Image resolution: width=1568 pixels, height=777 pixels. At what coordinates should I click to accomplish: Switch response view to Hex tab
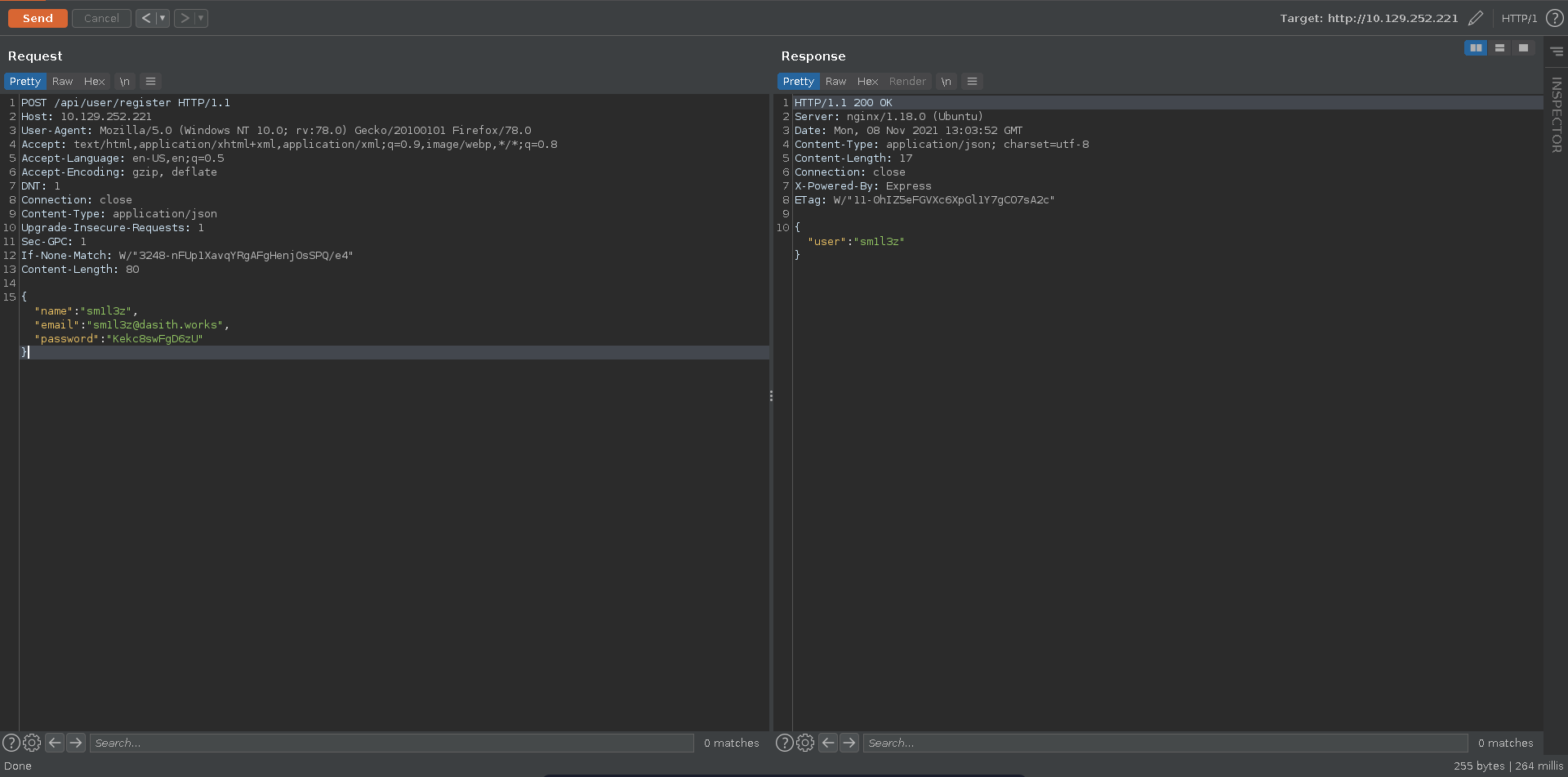click(x=867, y=82)
